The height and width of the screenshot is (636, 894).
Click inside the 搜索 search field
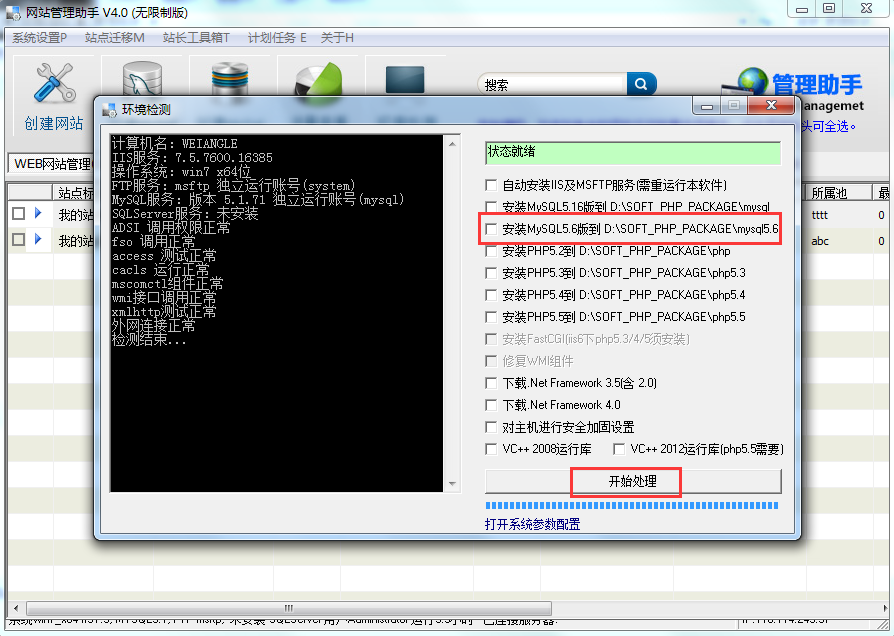coord(553,85)
